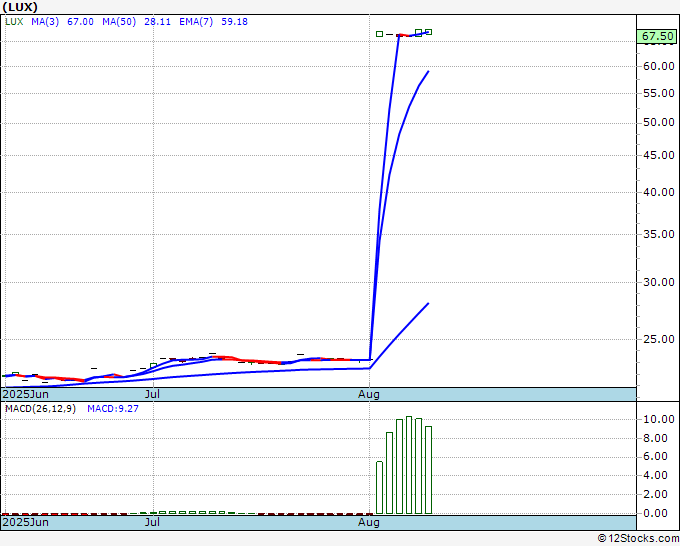Click the 50.00 price axis label
This screenshot has width=680, height=546.
659,123
